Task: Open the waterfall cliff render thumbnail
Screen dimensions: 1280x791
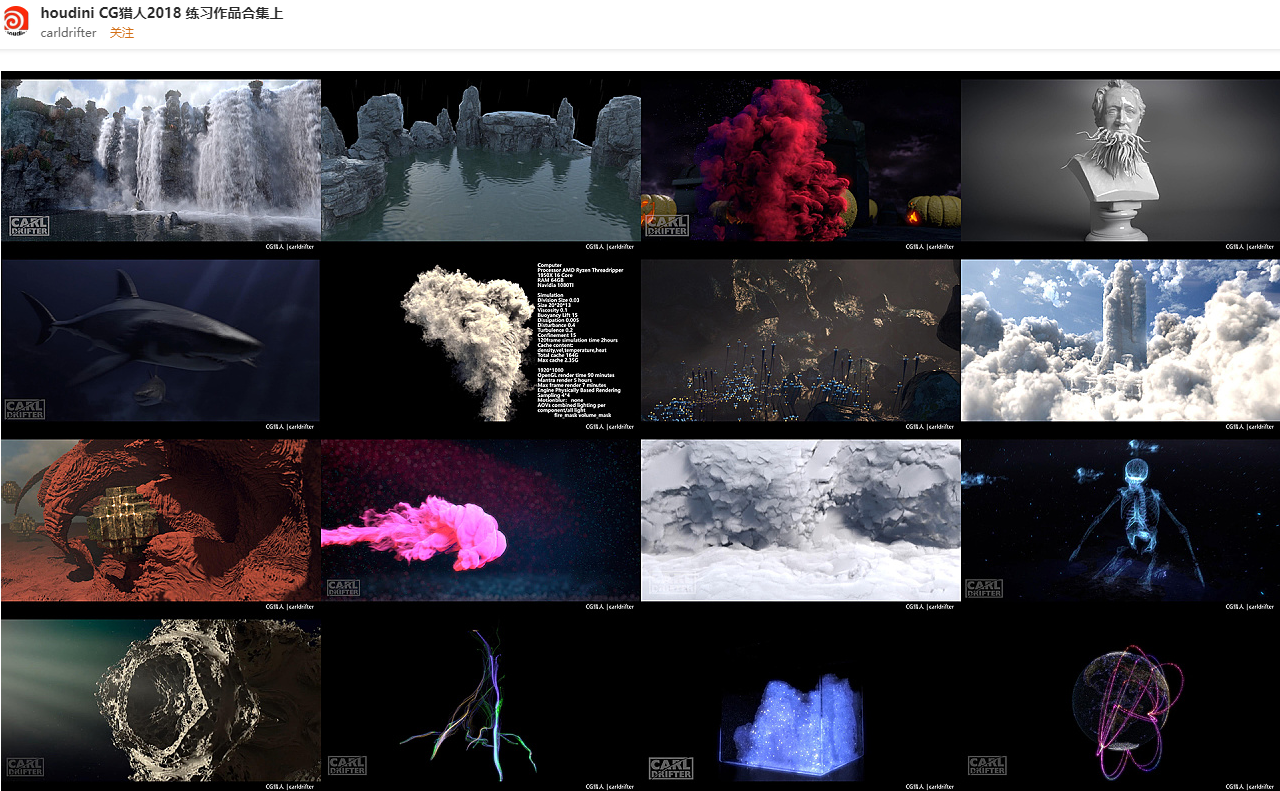Action: pyautogui.click(x=160, y=160)
